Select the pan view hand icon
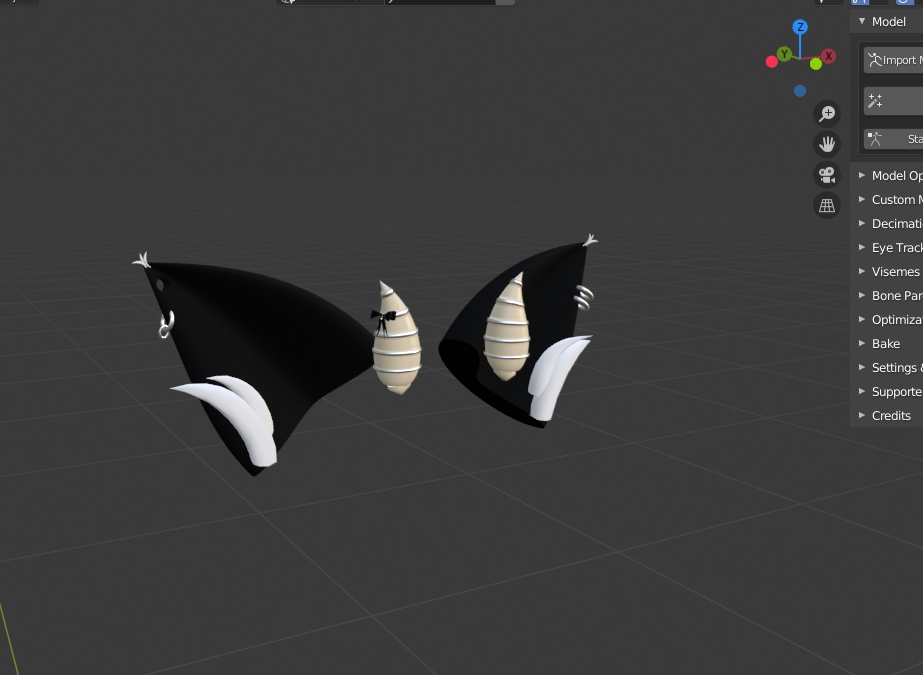 coord(827,144)
